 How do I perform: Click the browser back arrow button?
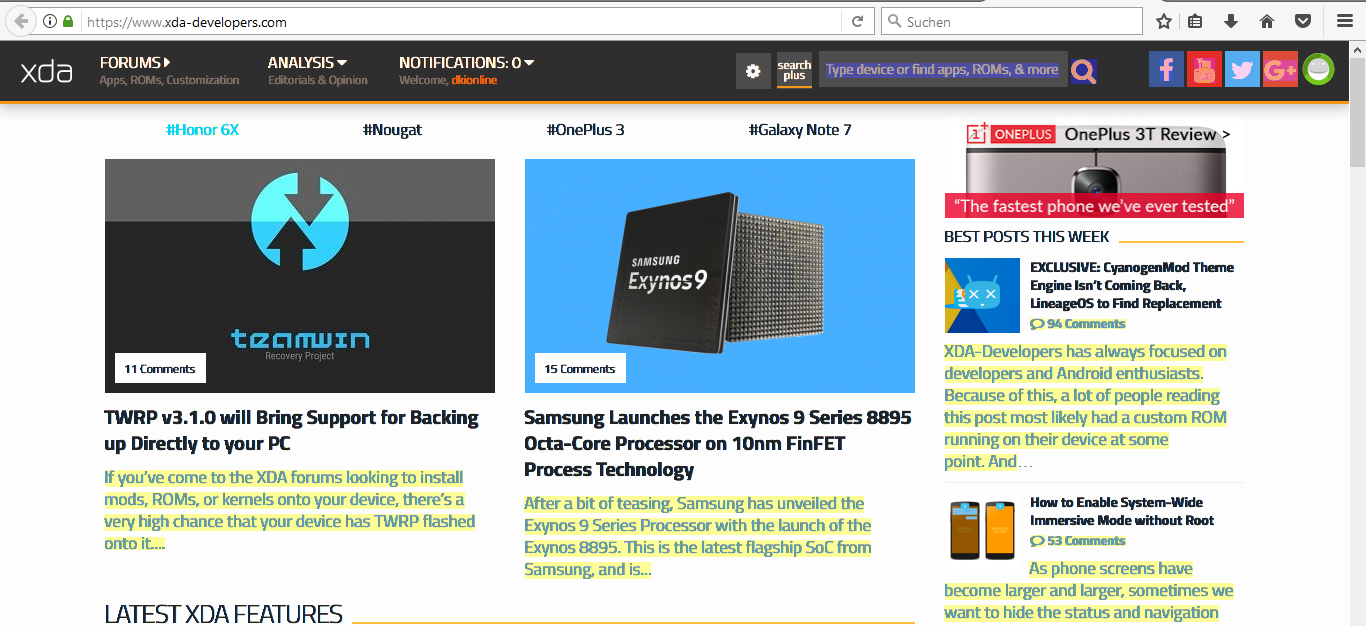pos(21,21)
